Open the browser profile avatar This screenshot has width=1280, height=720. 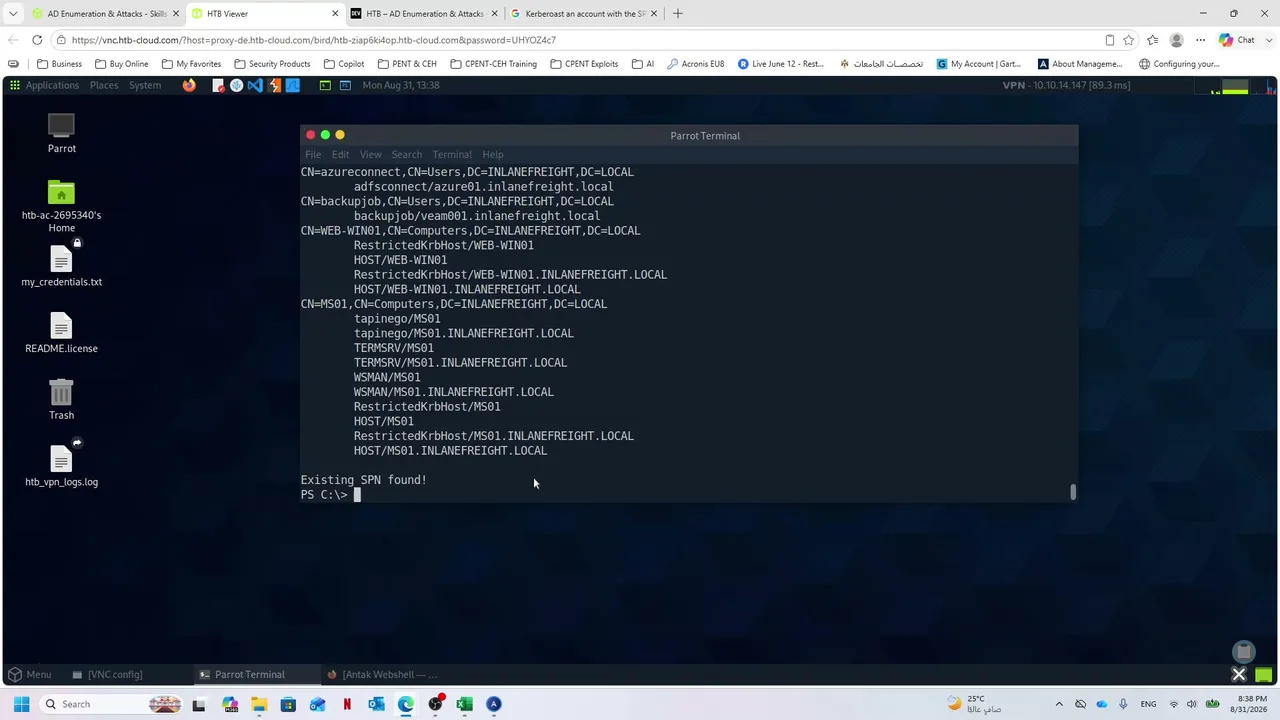1176,40
